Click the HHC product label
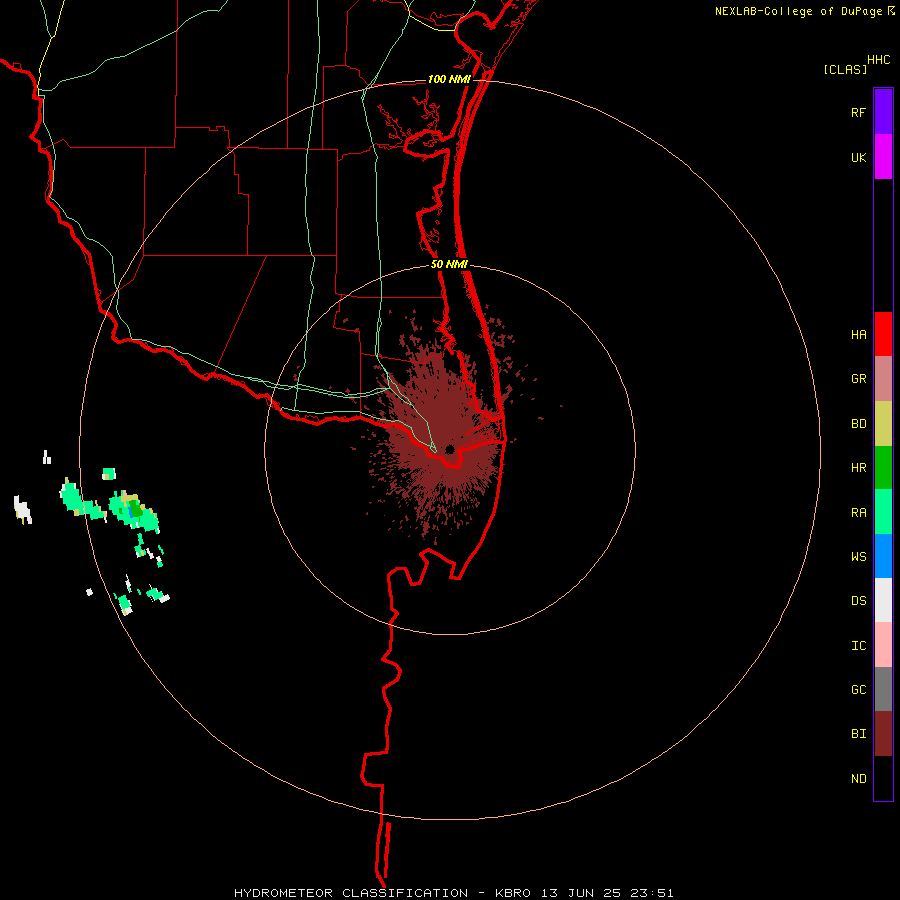Image resolution: width=900 pixels, height=900 pixels. [x=879, y=60]
